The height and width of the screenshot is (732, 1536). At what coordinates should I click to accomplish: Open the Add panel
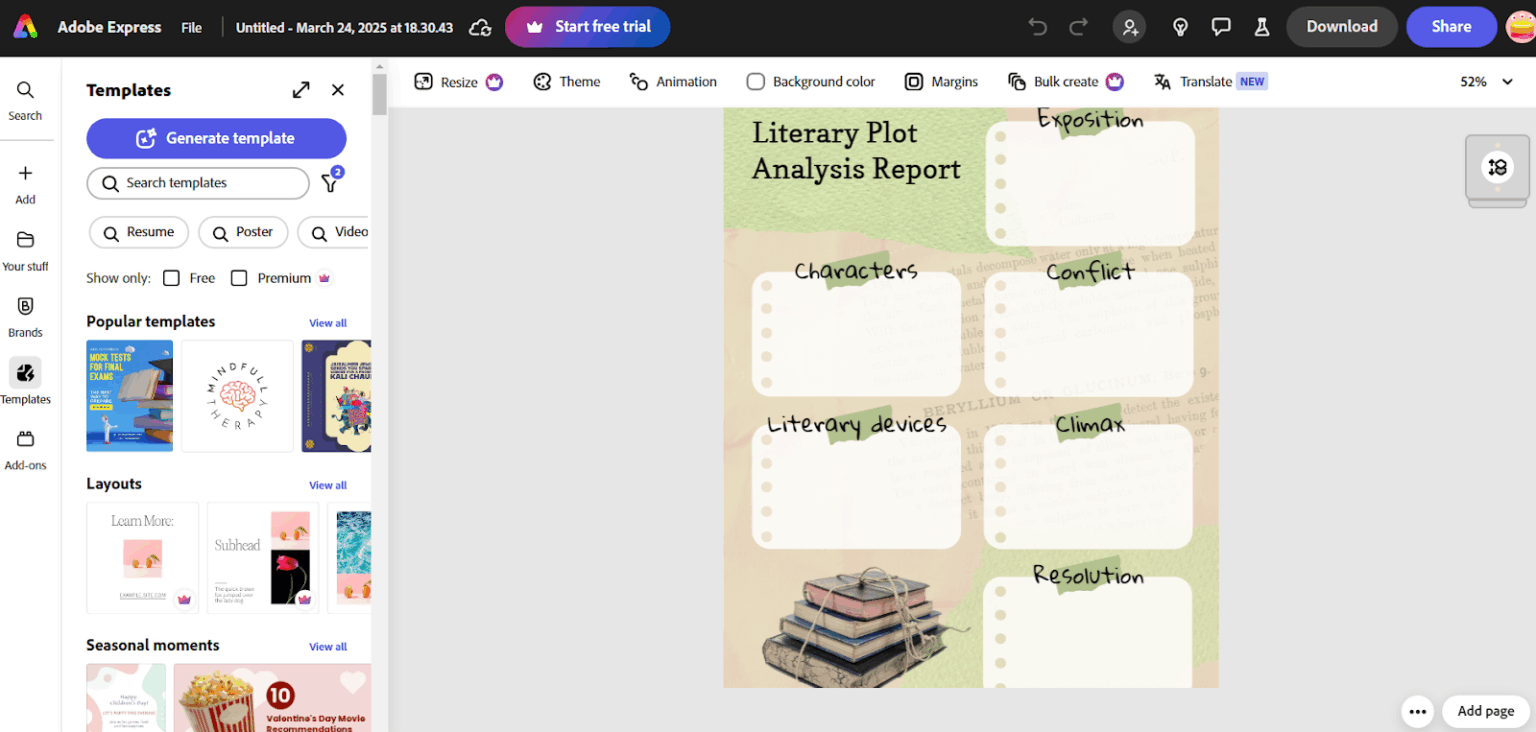(x=25, y=183)
